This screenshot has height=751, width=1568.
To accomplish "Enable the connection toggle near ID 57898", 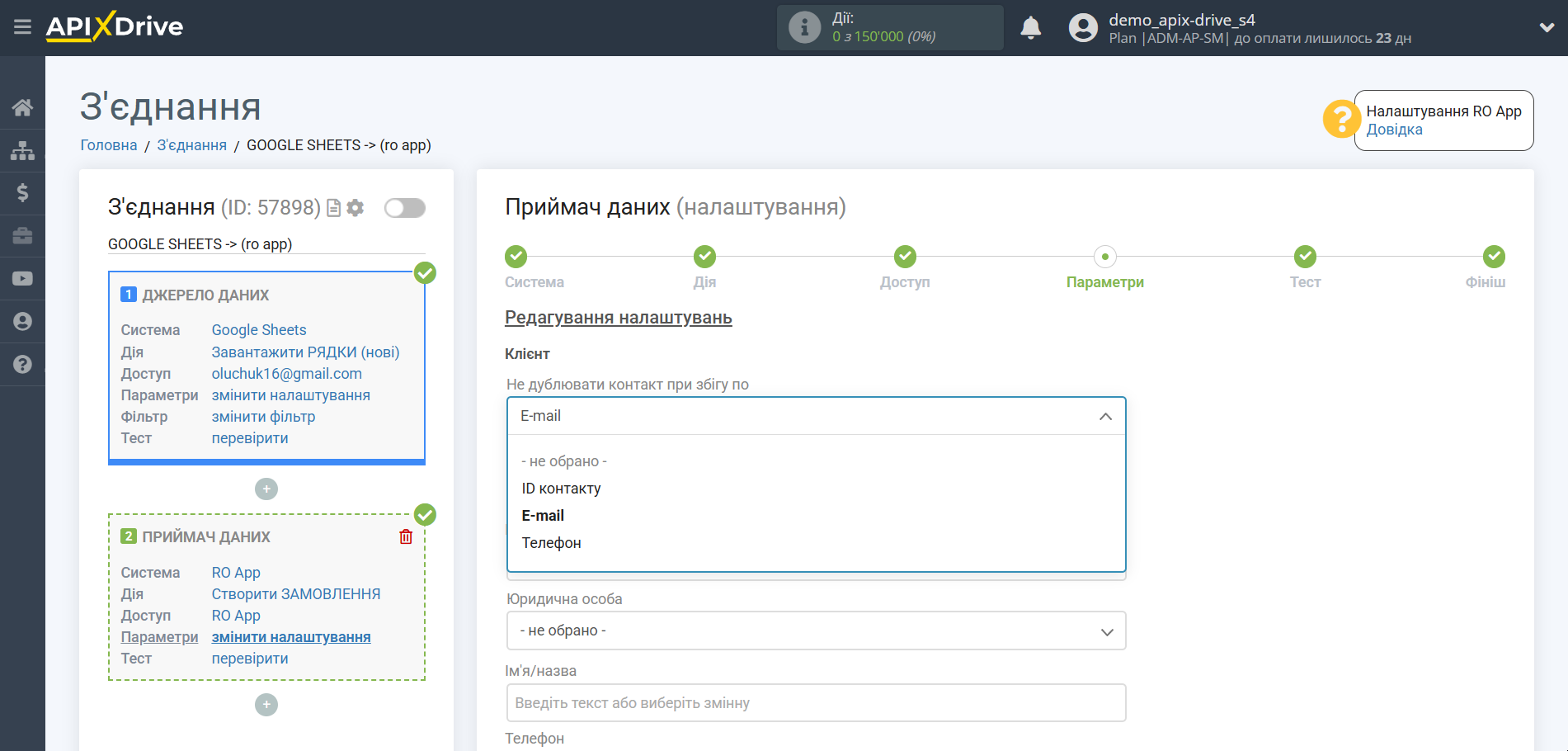I will pyautogui.click(x=404, y=208).
